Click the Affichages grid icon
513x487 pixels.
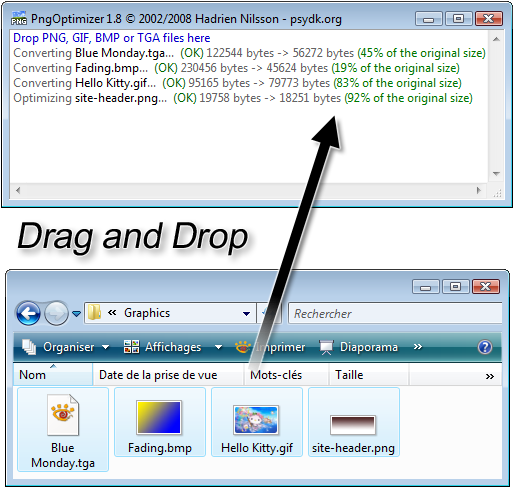(131, 347)
